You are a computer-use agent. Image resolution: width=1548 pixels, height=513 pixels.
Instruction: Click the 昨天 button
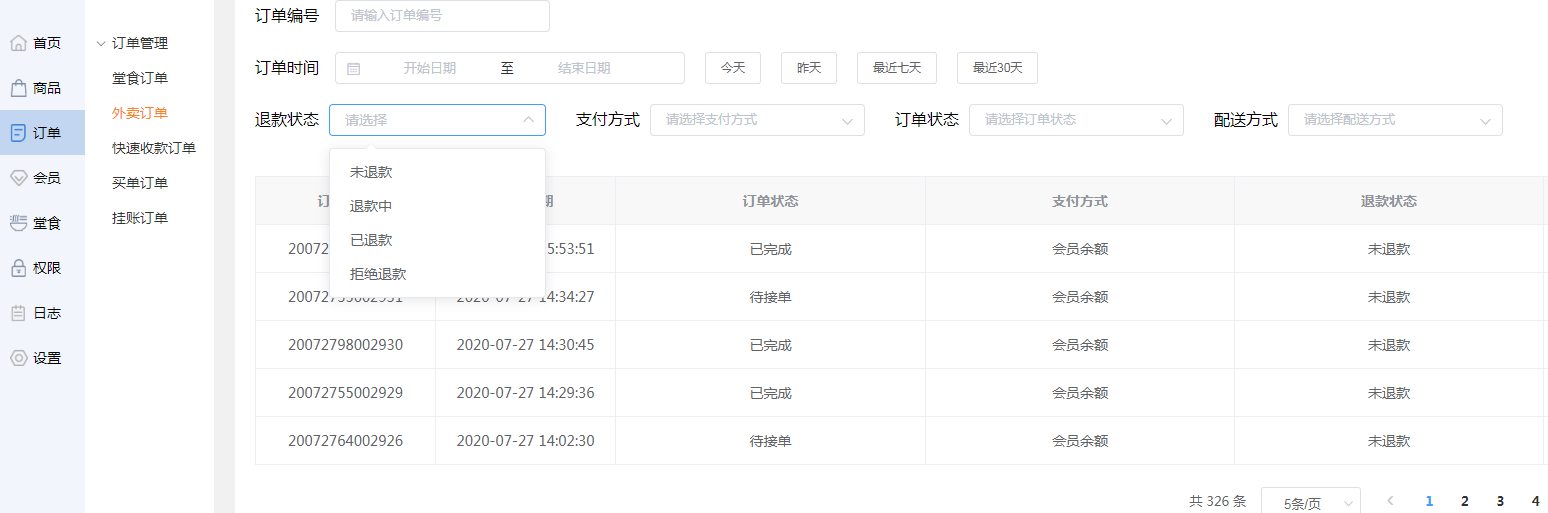tap(809, 68)
